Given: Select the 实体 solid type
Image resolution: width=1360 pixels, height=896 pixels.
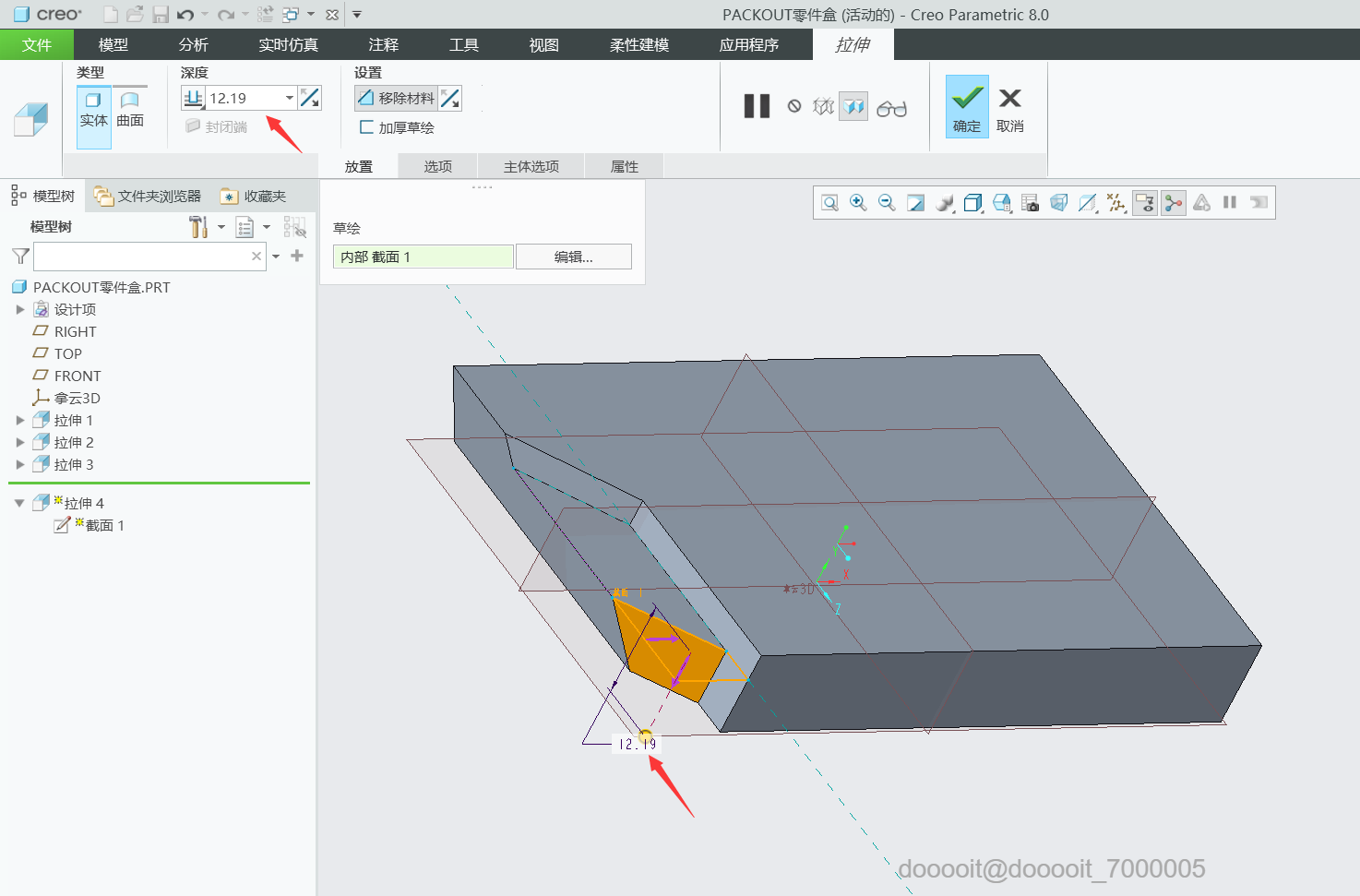Looking at the screenshot, I should pos(93,117).
